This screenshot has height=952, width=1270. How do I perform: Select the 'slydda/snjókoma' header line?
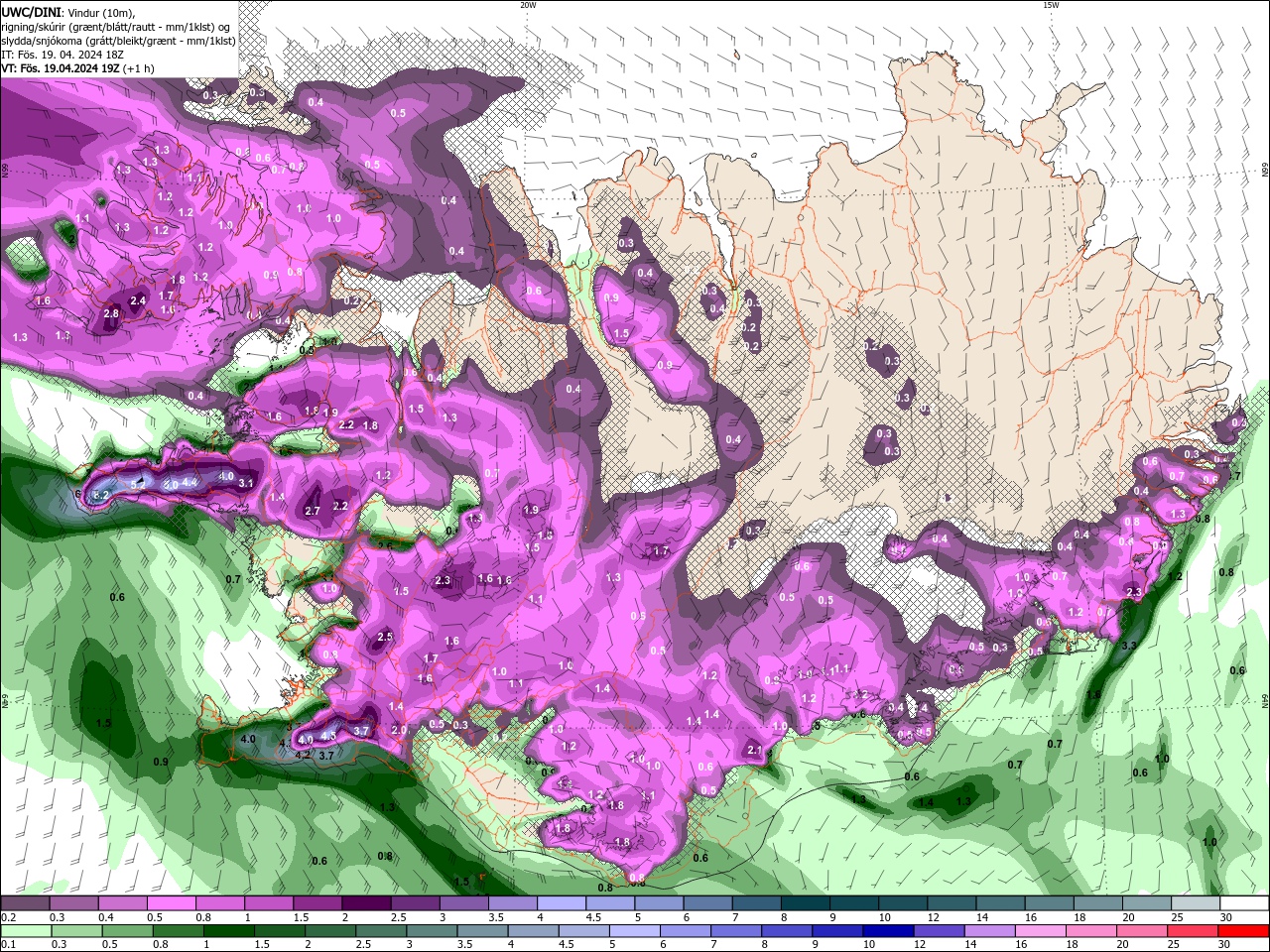pyautogui.click(x=118, y=41)
